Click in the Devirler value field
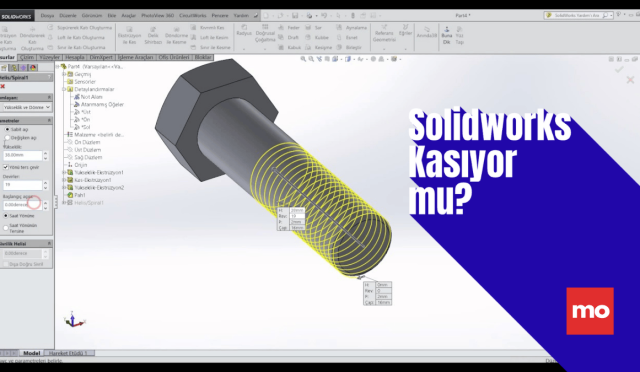The height and width of the screenshot is (372, 640). [22, 185]
